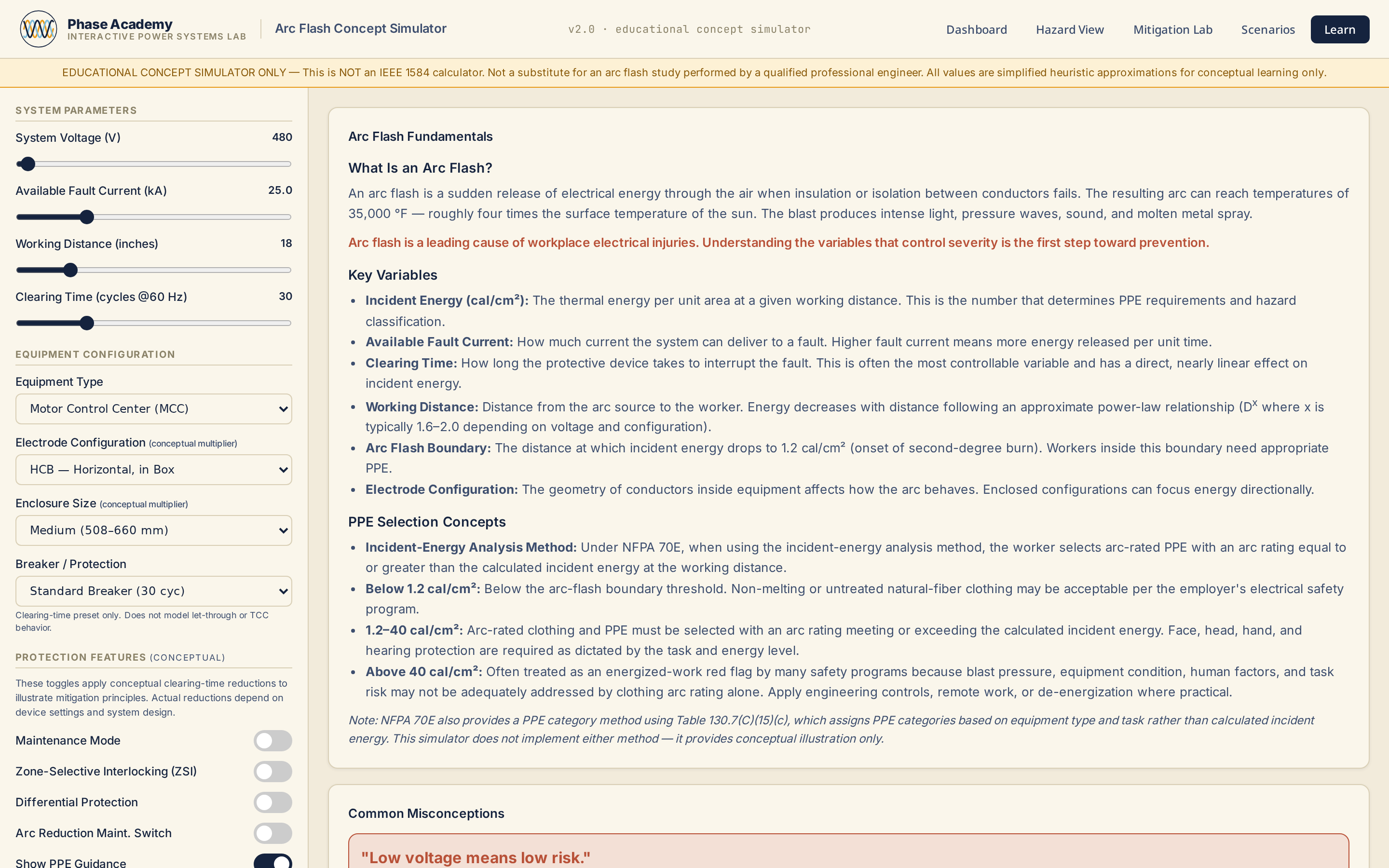Click the 'Incident Energy (cal/cm²):' term
1389x868 pixels.
447,300
